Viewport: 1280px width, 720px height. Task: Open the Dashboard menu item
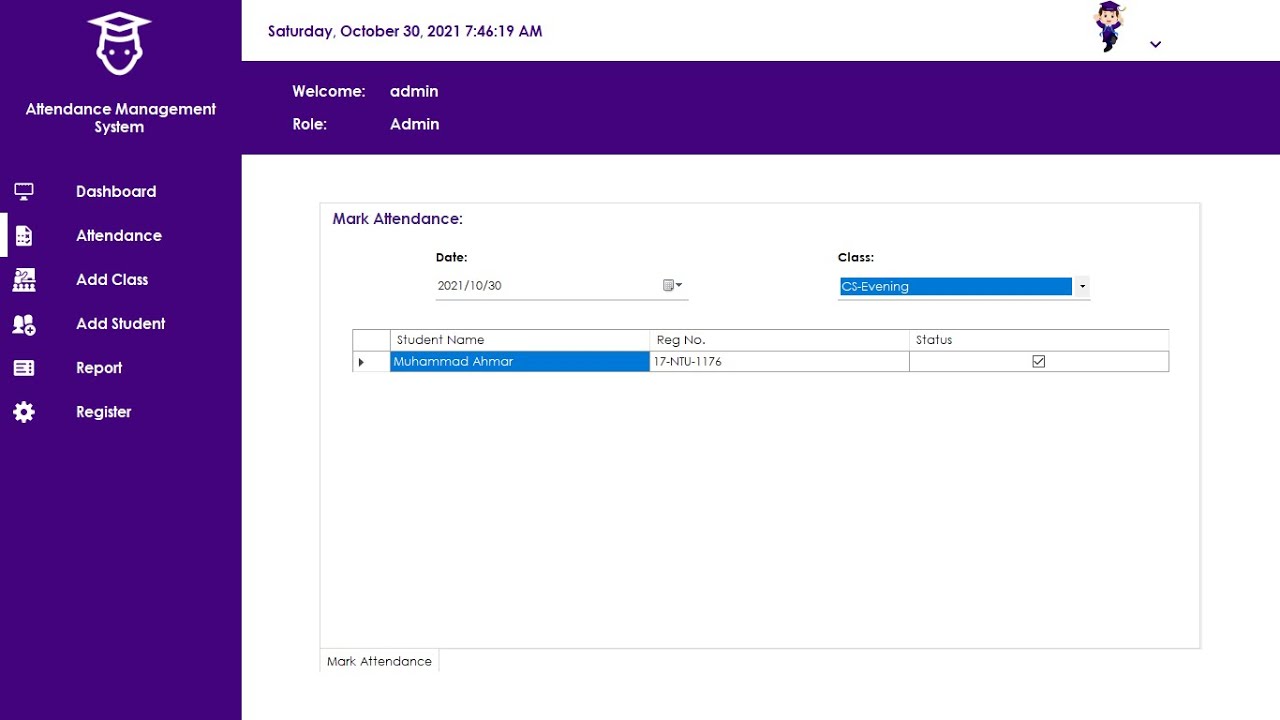pyautogui.click(x=116, y=191)
